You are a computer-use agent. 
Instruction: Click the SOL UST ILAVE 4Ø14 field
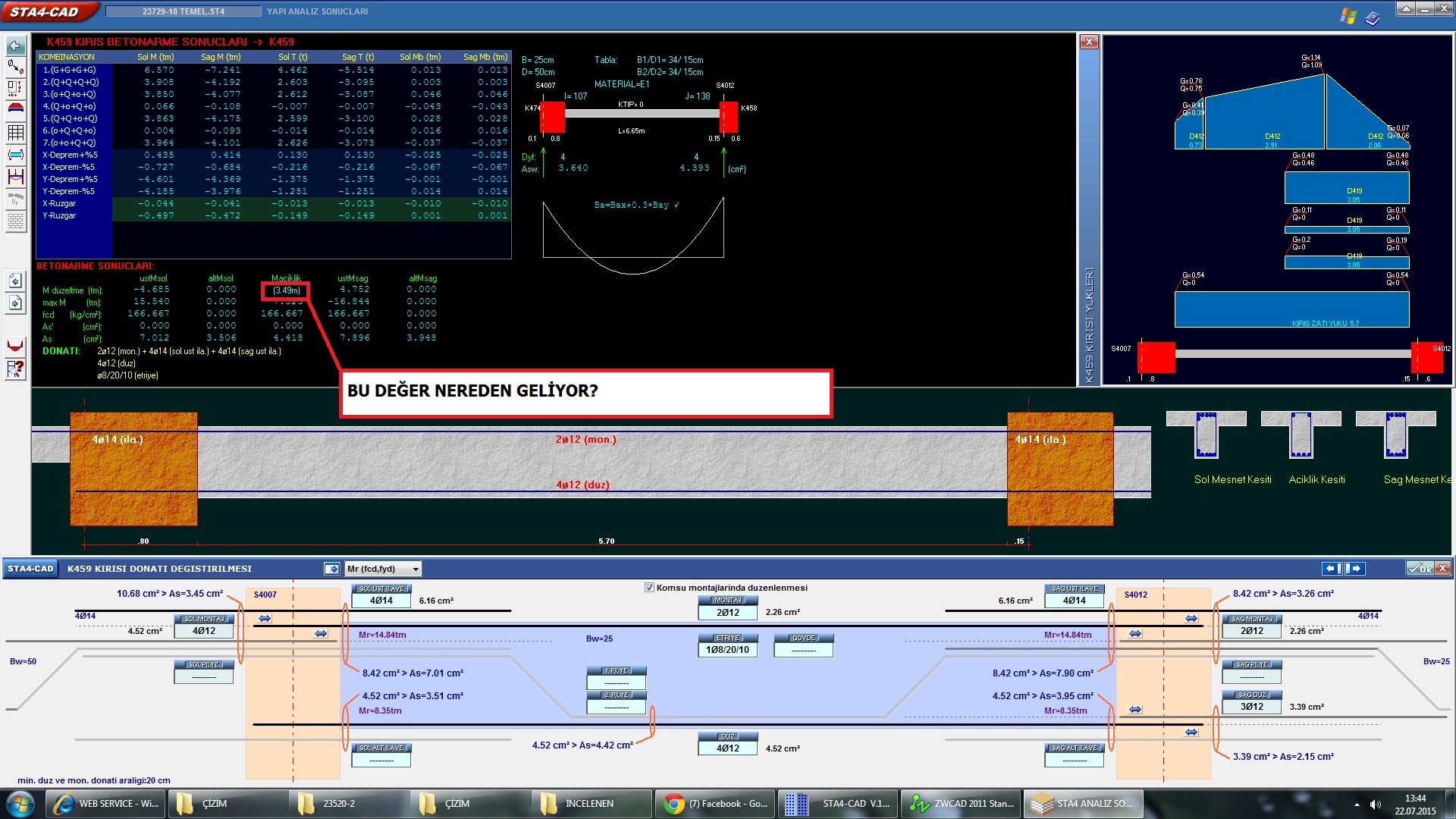click(x=381, y=601)
